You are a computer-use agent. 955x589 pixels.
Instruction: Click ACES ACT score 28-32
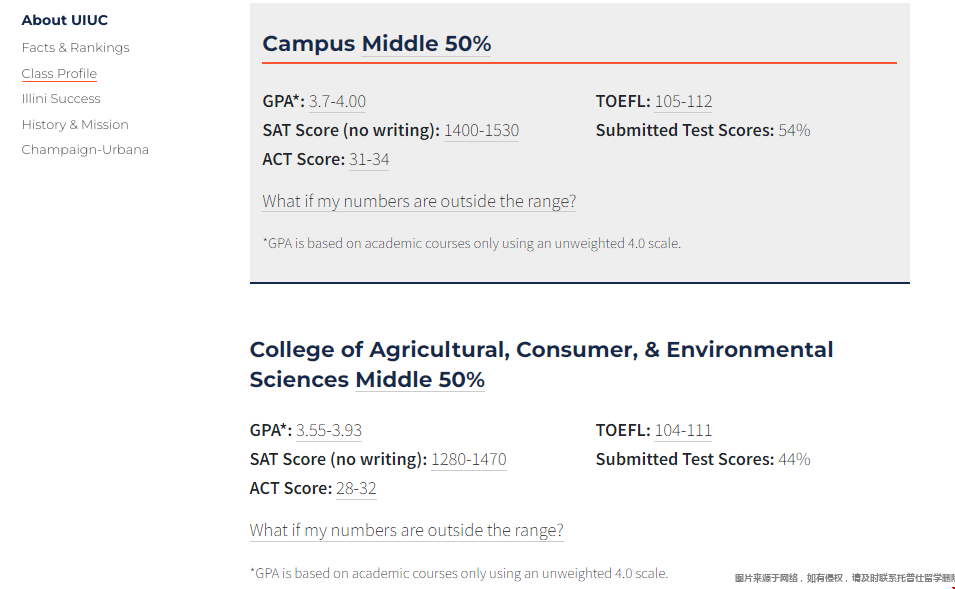tap(356, 488)
